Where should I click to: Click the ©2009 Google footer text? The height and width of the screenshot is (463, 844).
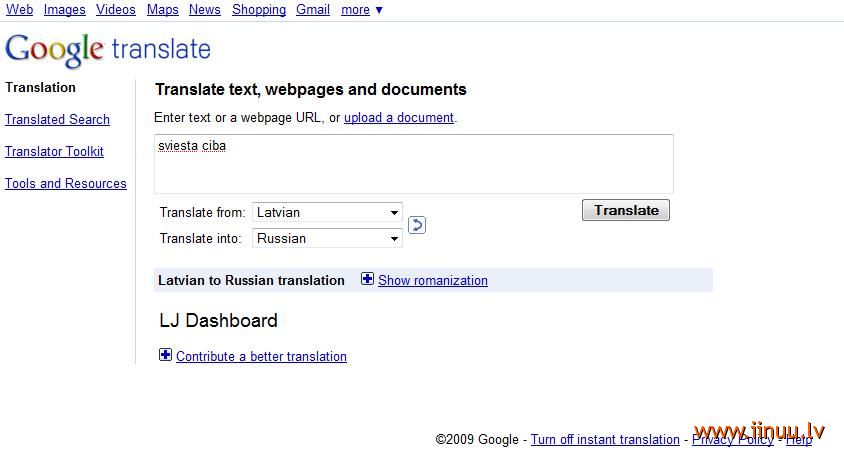coord(477,439)
